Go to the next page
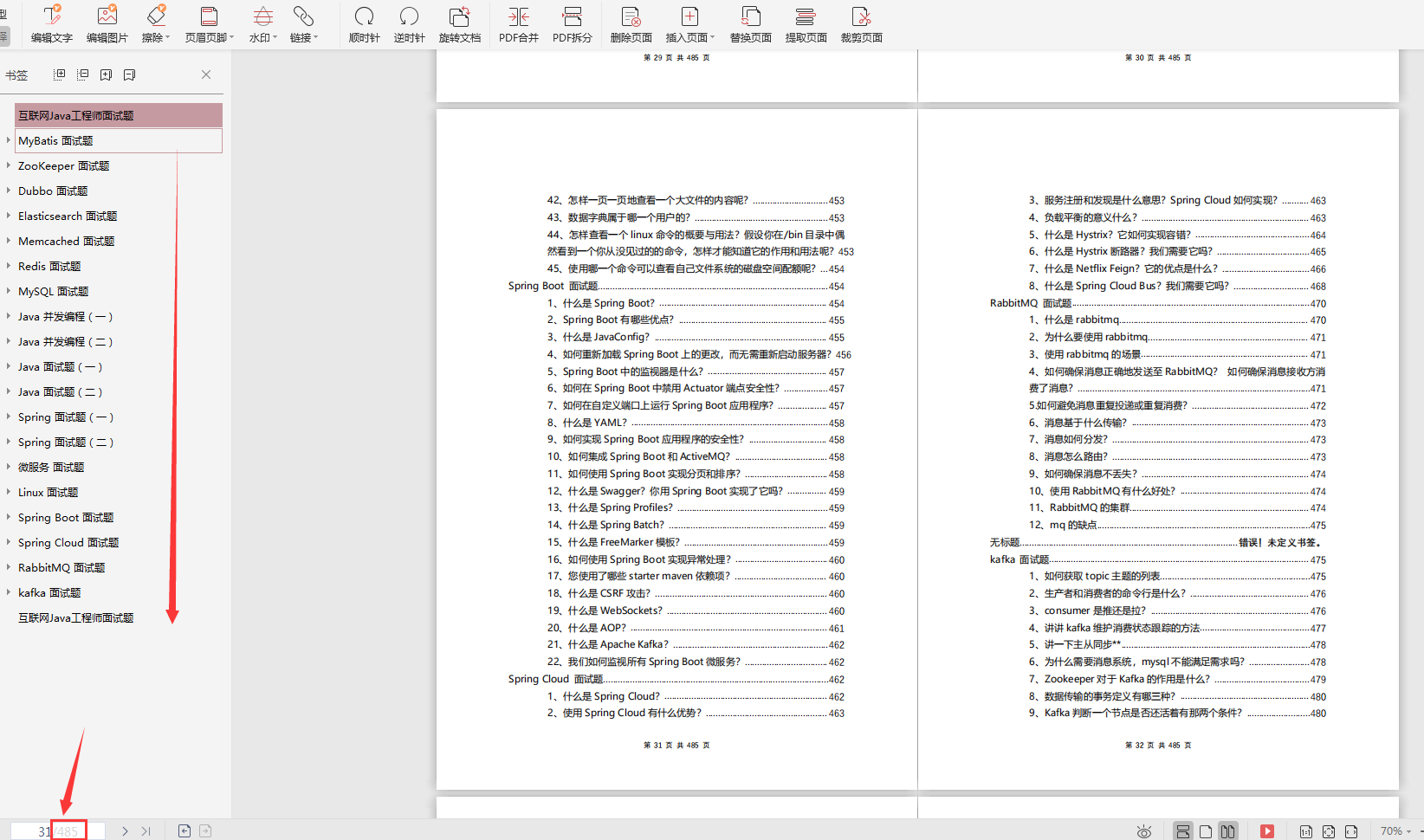 (x=125, y=830)
